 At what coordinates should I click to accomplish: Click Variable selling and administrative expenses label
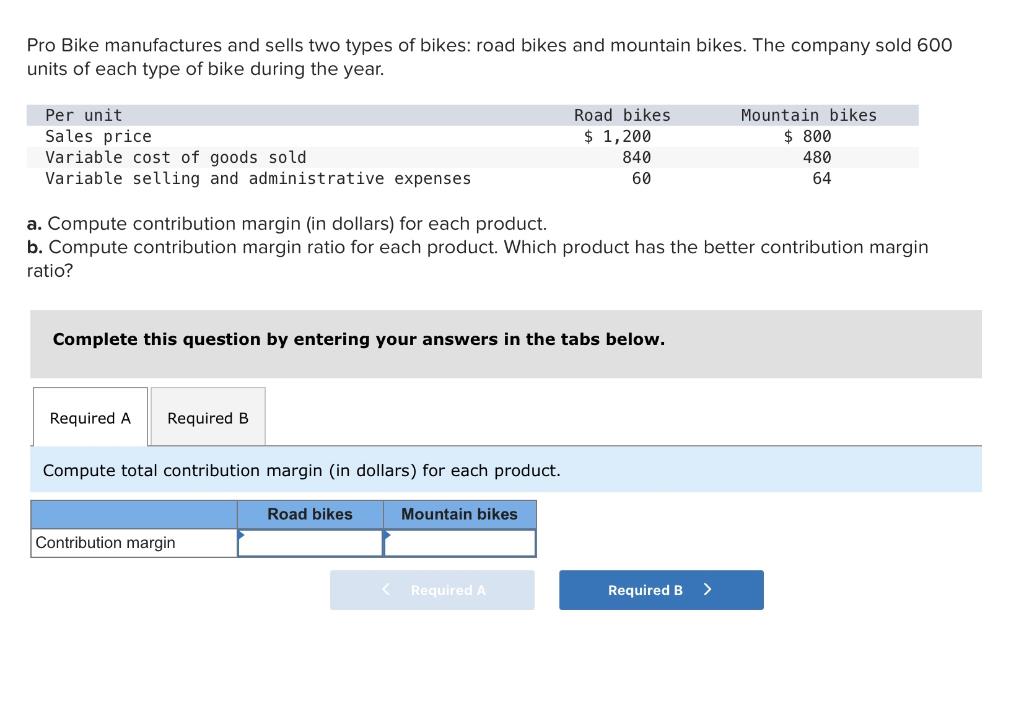click(258, 178)
